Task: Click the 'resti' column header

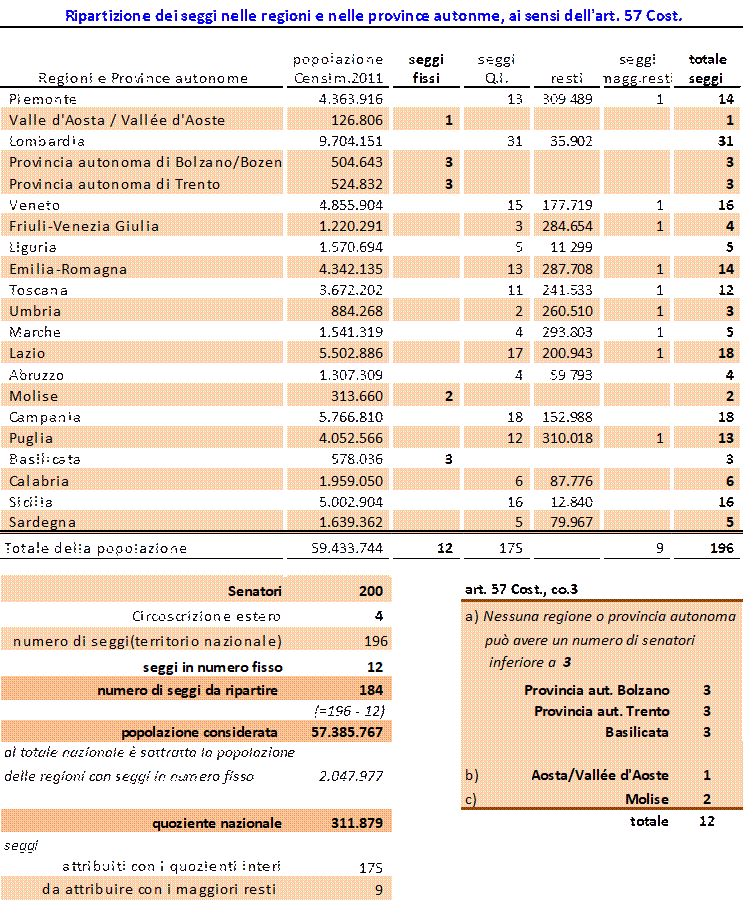Action: click(x=566, y=78)
